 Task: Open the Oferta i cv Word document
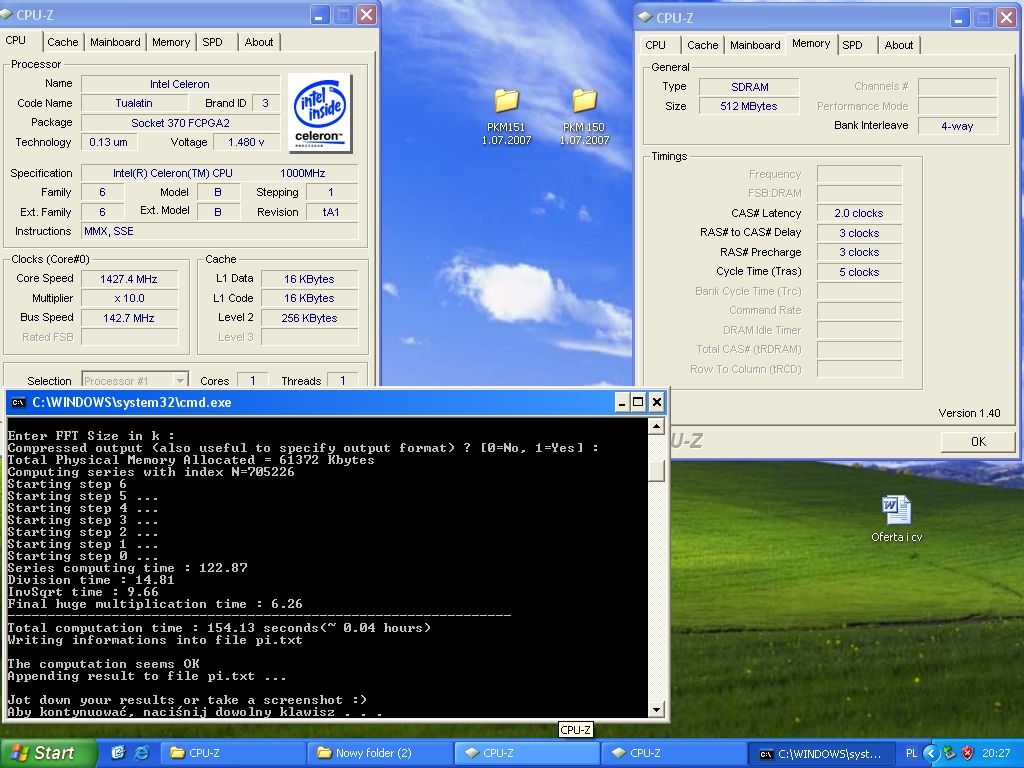pos(896,519)
